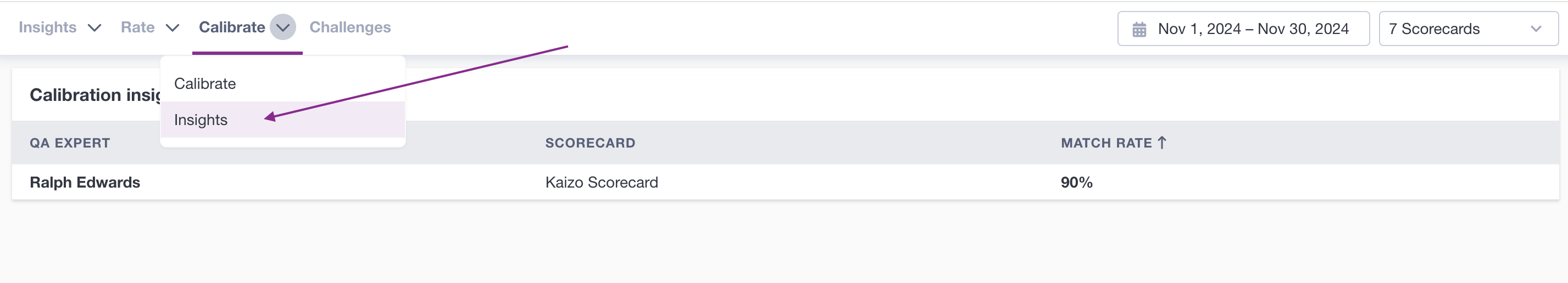Click the Kaizo Scorecard cell
Screen dimensions: 1568x283
(x=602, y=182)
